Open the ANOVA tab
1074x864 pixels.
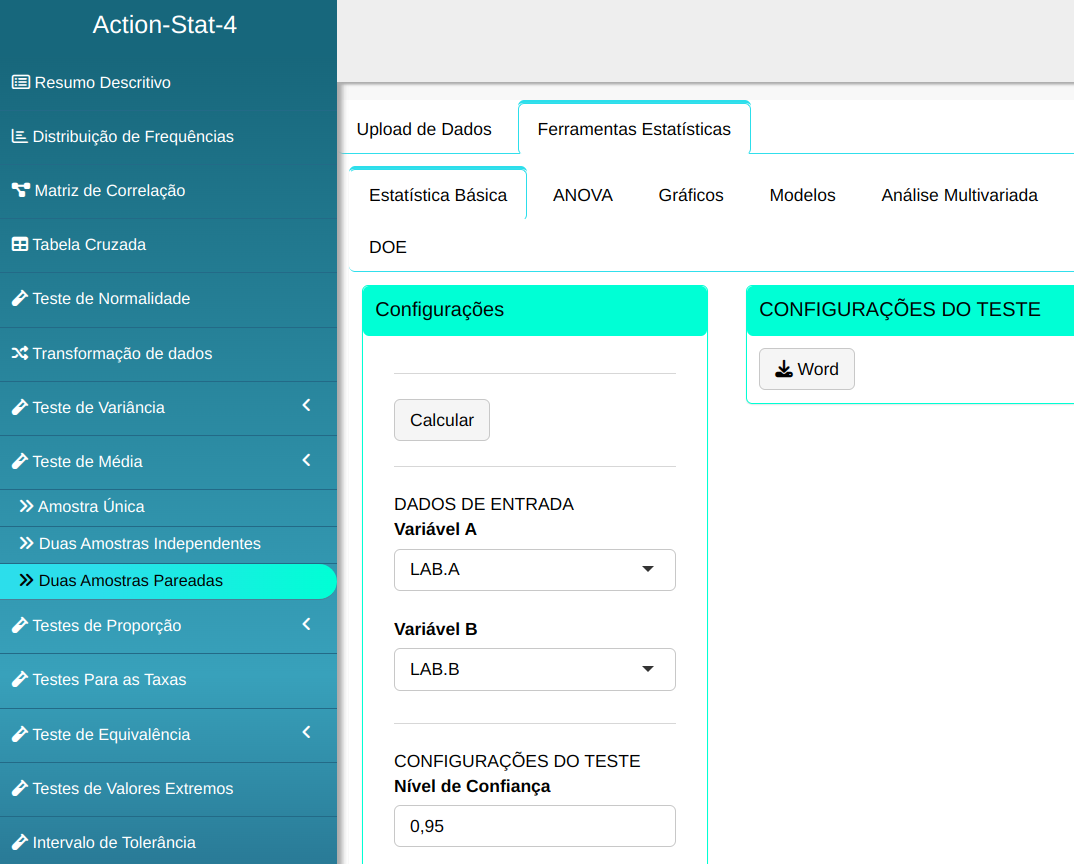coord(582,195)
